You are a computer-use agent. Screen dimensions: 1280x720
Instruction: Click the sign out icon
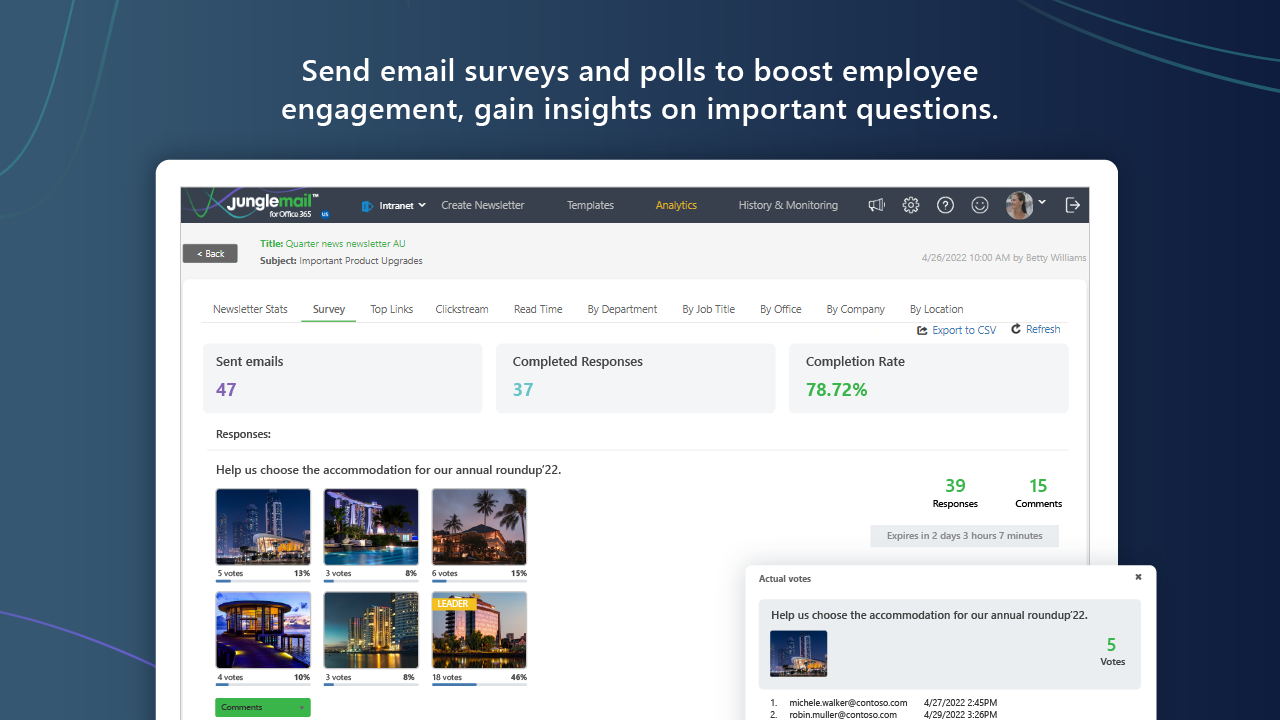click(1072, 205)
